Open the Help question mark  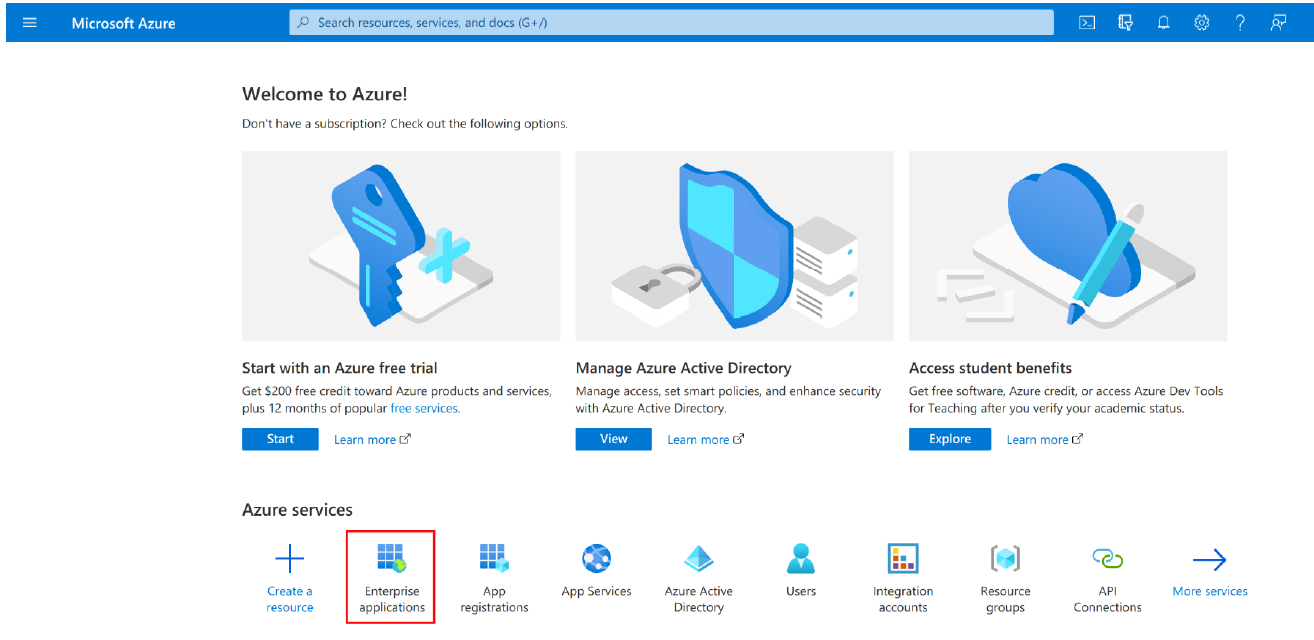(x=1240, y=22)
